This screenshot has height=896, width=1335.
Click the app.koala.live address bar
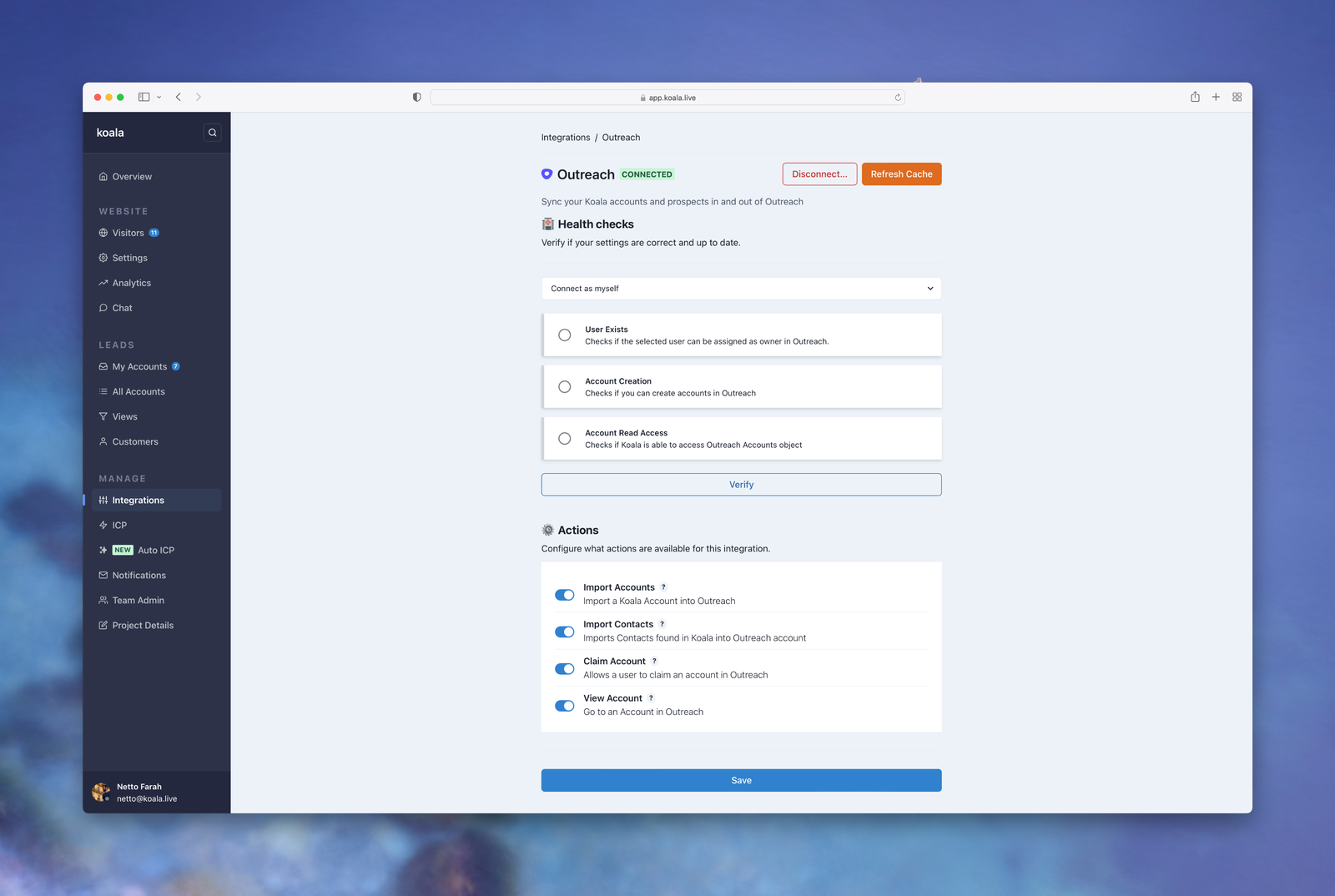click(x=667, y=98)
